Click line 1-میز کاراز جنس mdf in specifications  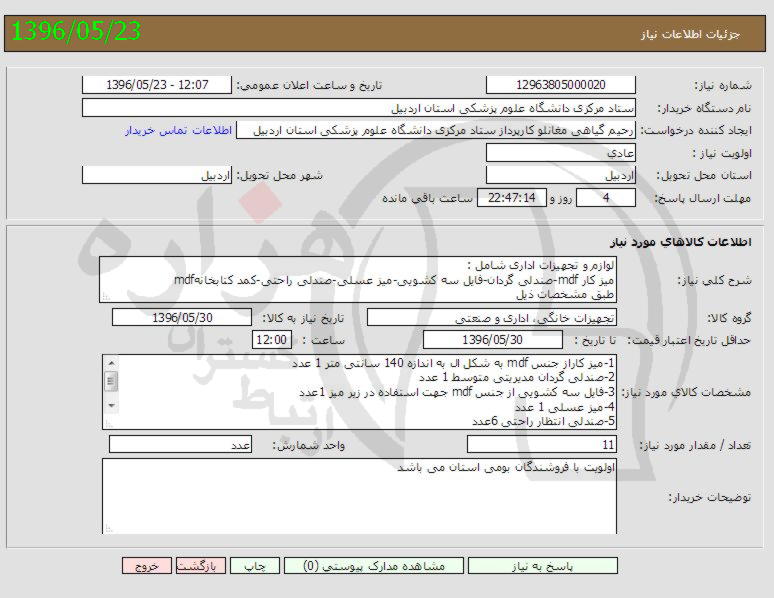pyautogui.click(x=453, y=363)
